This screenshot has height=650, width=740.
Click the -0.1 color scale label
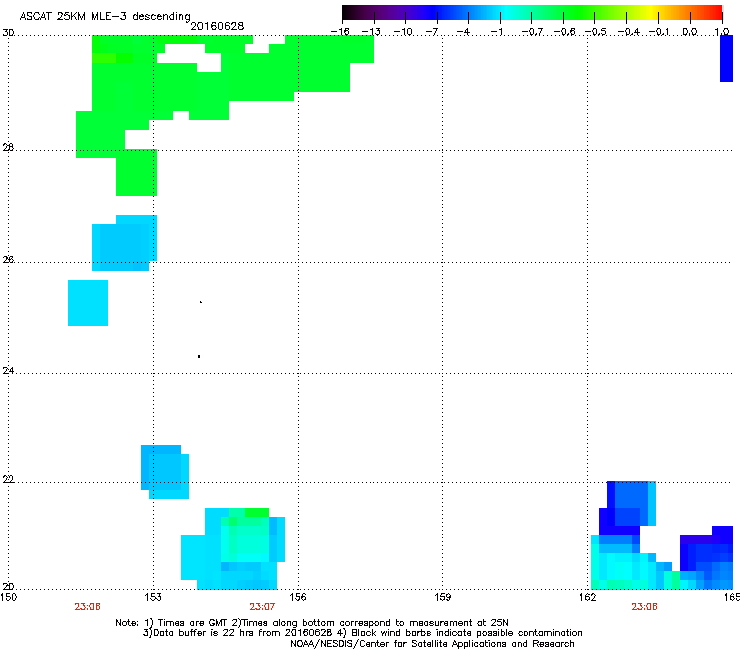click(x=659, y=32)
